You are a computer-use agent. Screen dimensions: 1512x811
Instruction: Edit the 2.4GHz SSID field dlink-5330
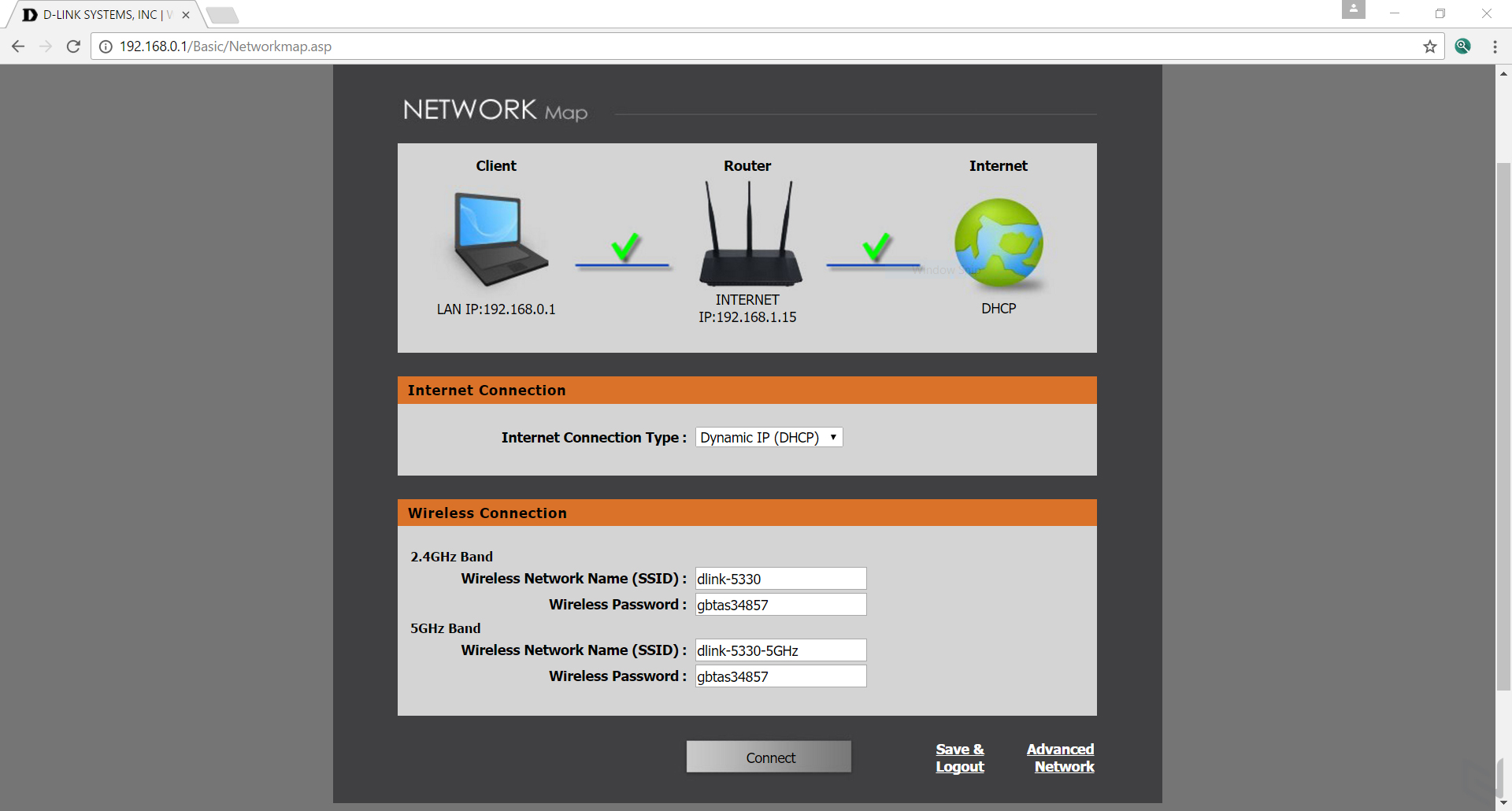780,579
